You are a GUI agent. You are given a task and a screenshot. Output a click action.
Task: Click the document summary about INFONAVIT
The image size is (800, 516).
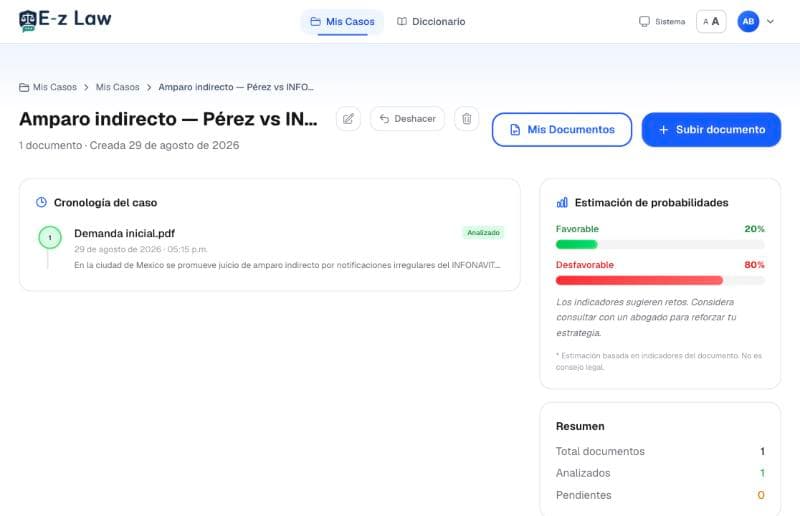pos(287,265)
